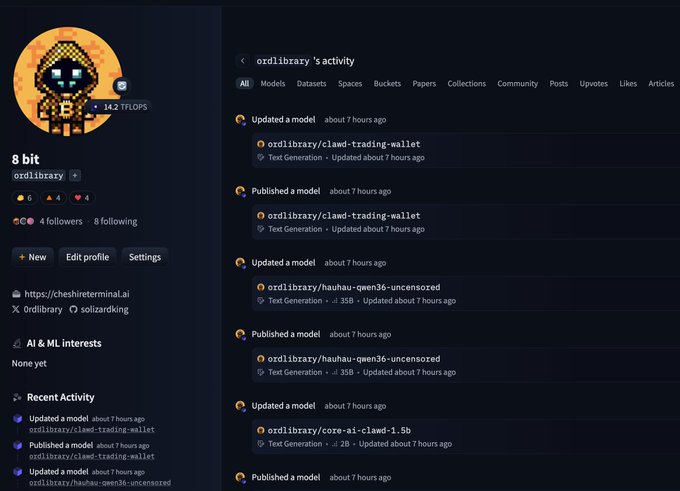Switch to the Buckets tab
The image size is (680, 491).
387,83
